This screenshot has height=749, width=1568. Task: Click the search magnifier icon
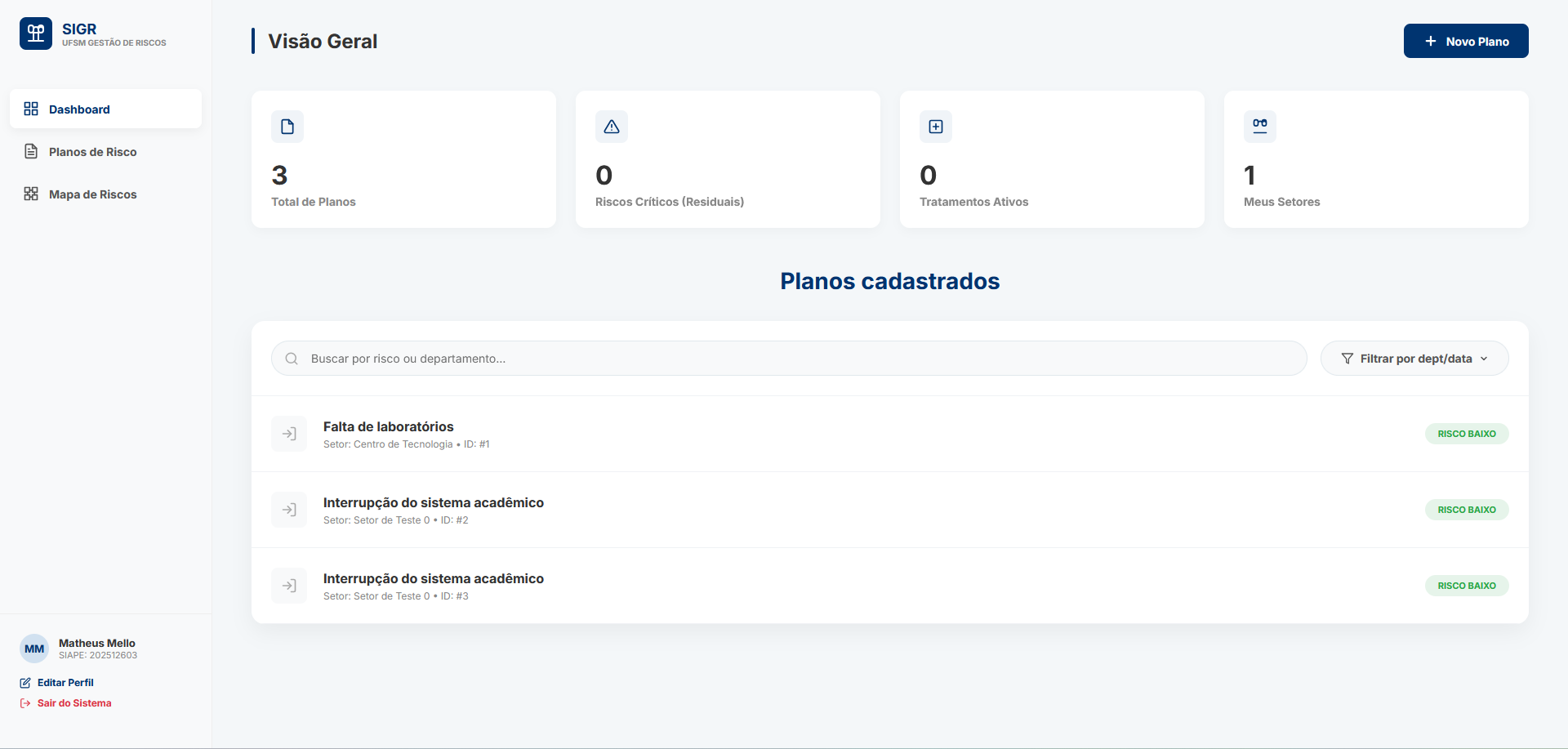click(x=291, y=358)
